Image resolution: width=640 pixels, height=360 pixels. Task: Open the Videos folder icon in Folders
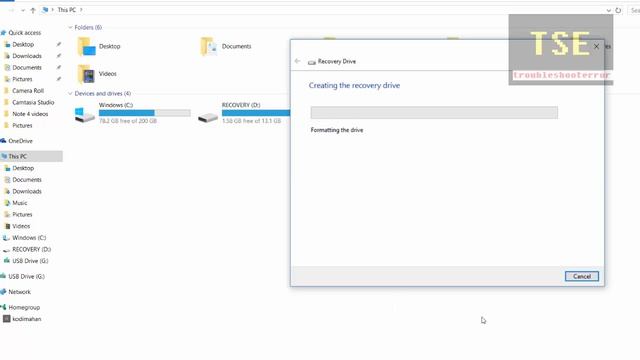[86, 74]
